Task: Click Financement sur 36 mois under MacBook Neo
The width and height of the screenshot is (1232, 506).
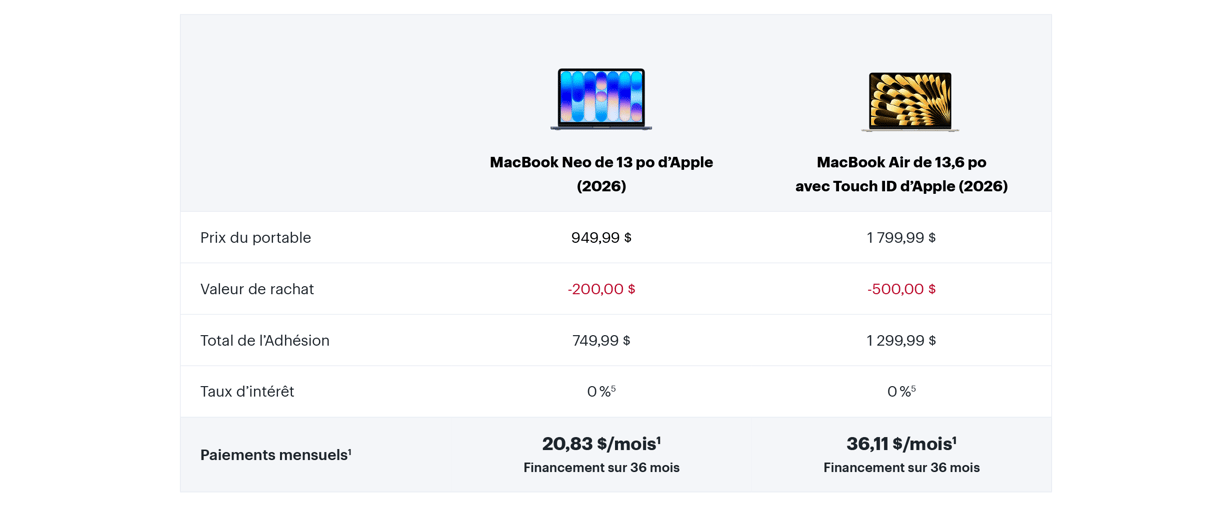Action: tap(601, 468)
